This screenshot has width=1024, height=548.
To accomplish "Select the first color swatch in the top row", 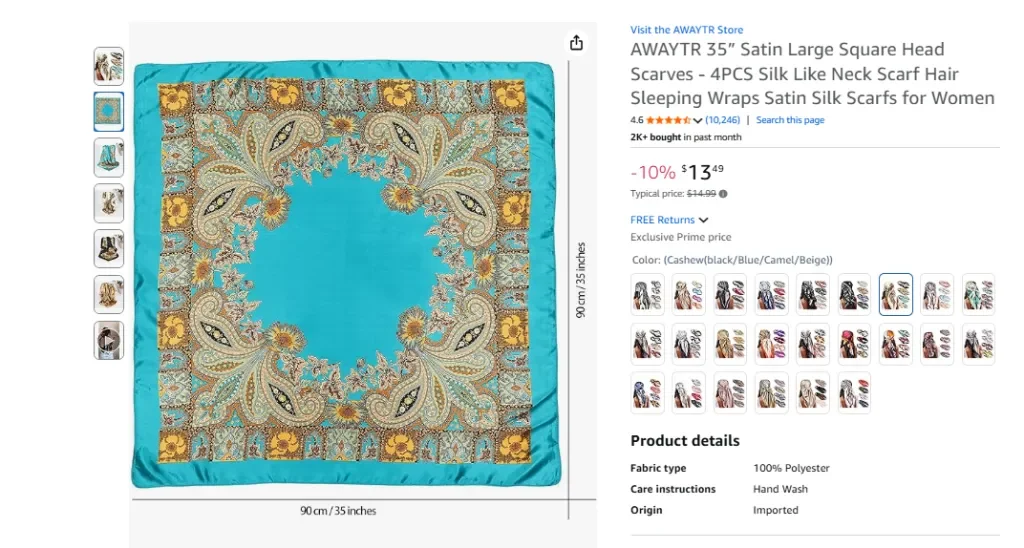I will coord(648,295).
